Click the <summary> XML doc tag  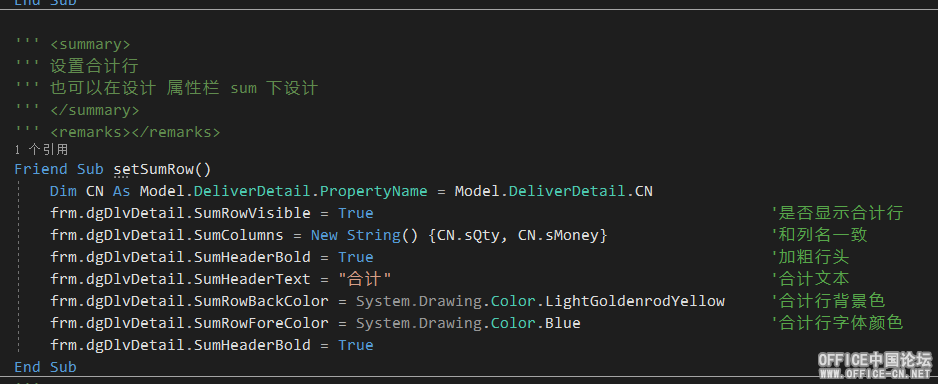click(x=90, y=44)
